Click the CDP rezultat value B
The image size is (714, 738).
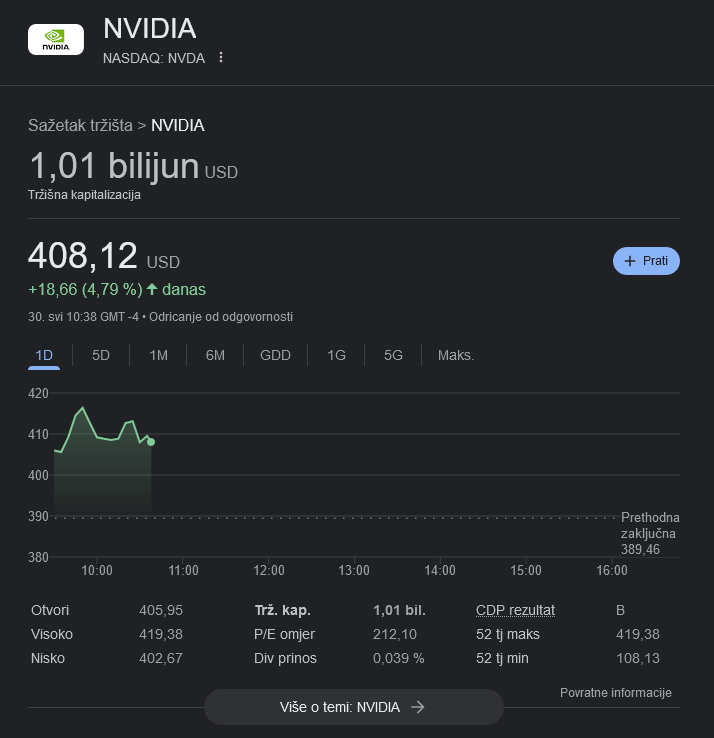620,610
